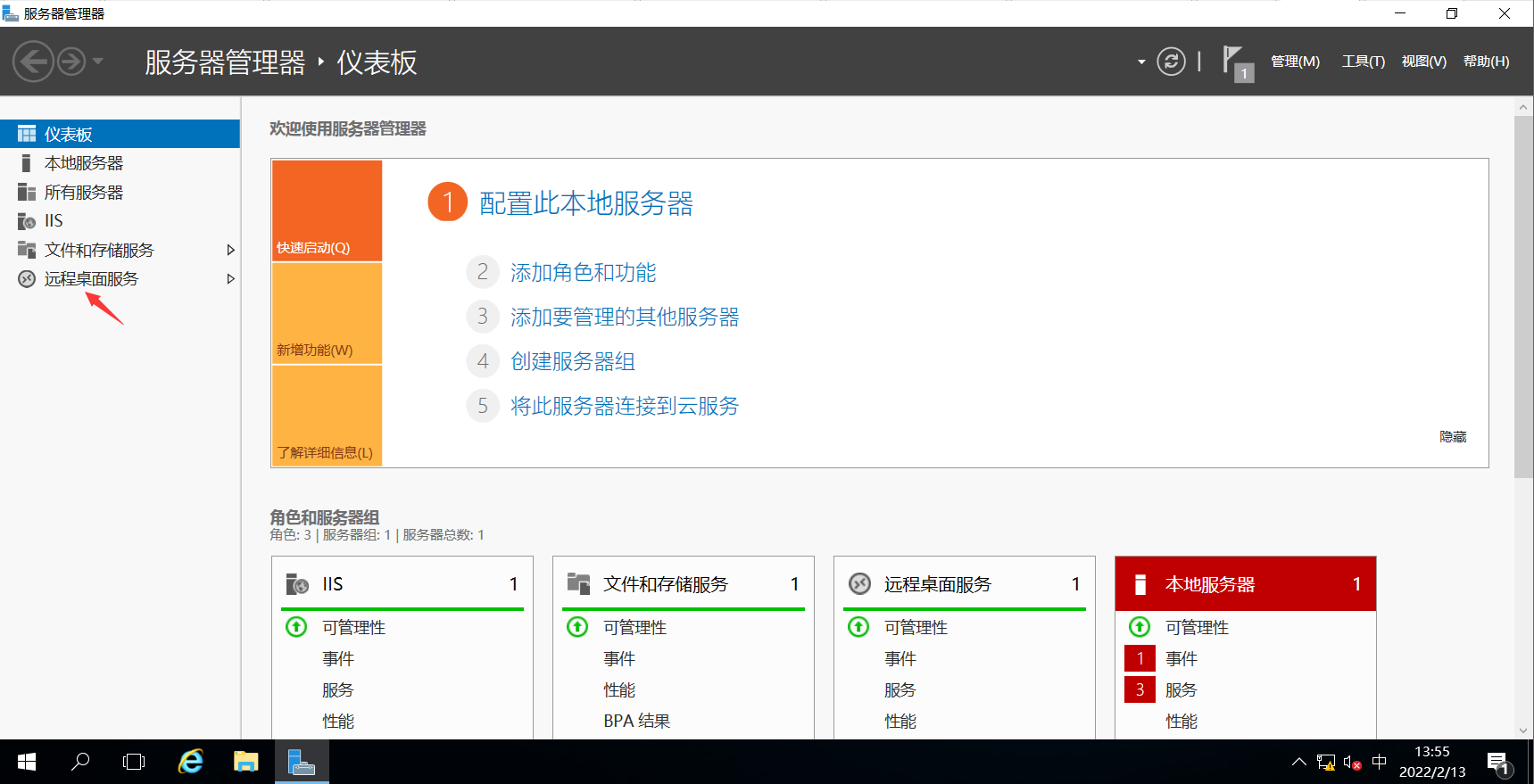This screenshot has height=784, width=1534.
Task: Open the navigation history dropdown arrow
Action: click(98, 62)
